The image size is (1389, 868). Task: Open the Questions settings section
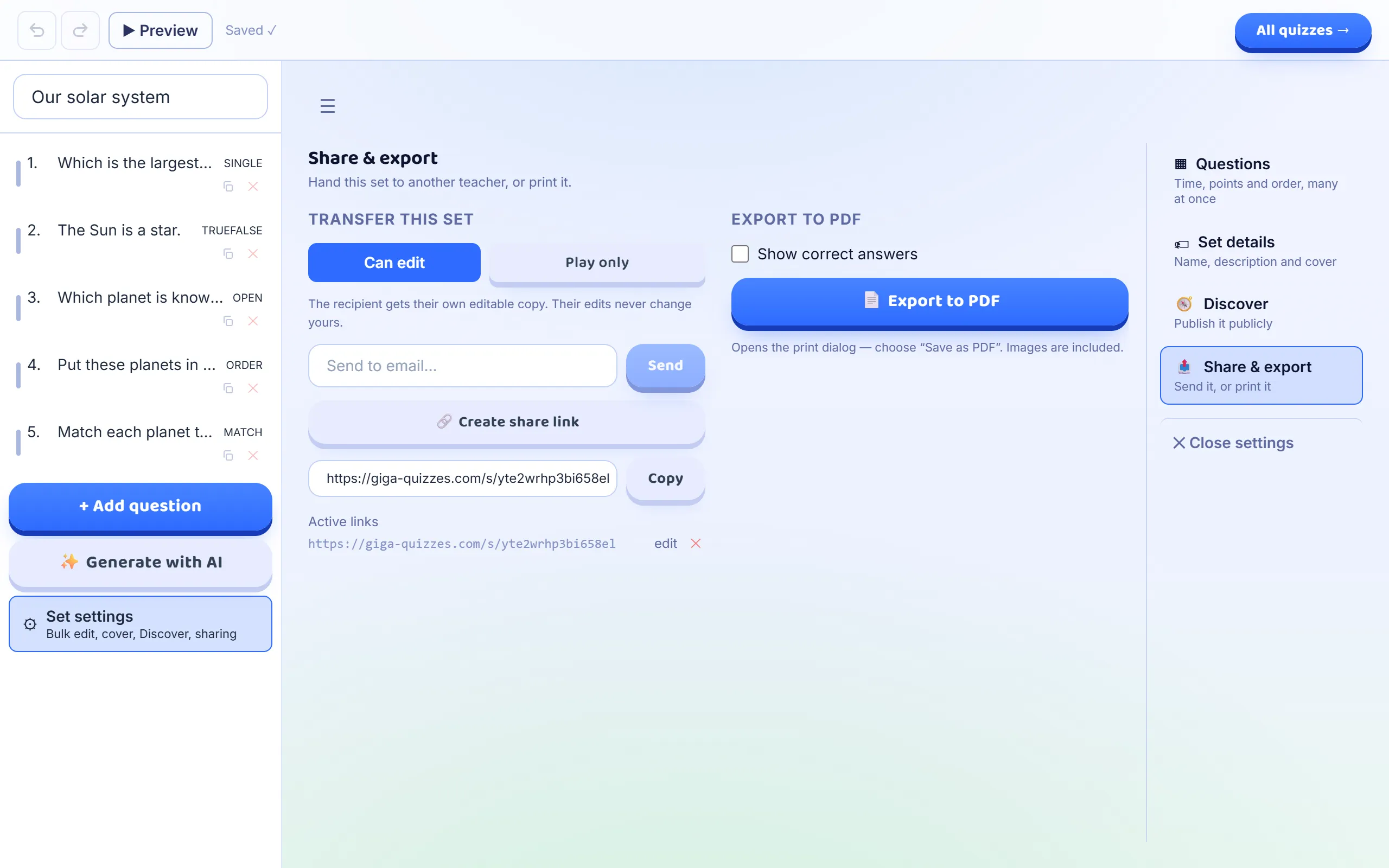pos(1261,180)
